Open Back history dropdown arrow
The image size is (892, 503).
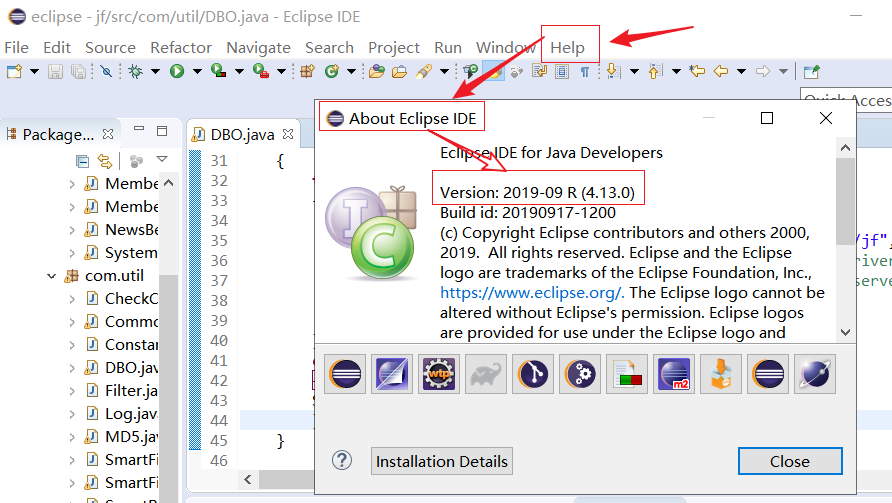[x=741, y=72]
